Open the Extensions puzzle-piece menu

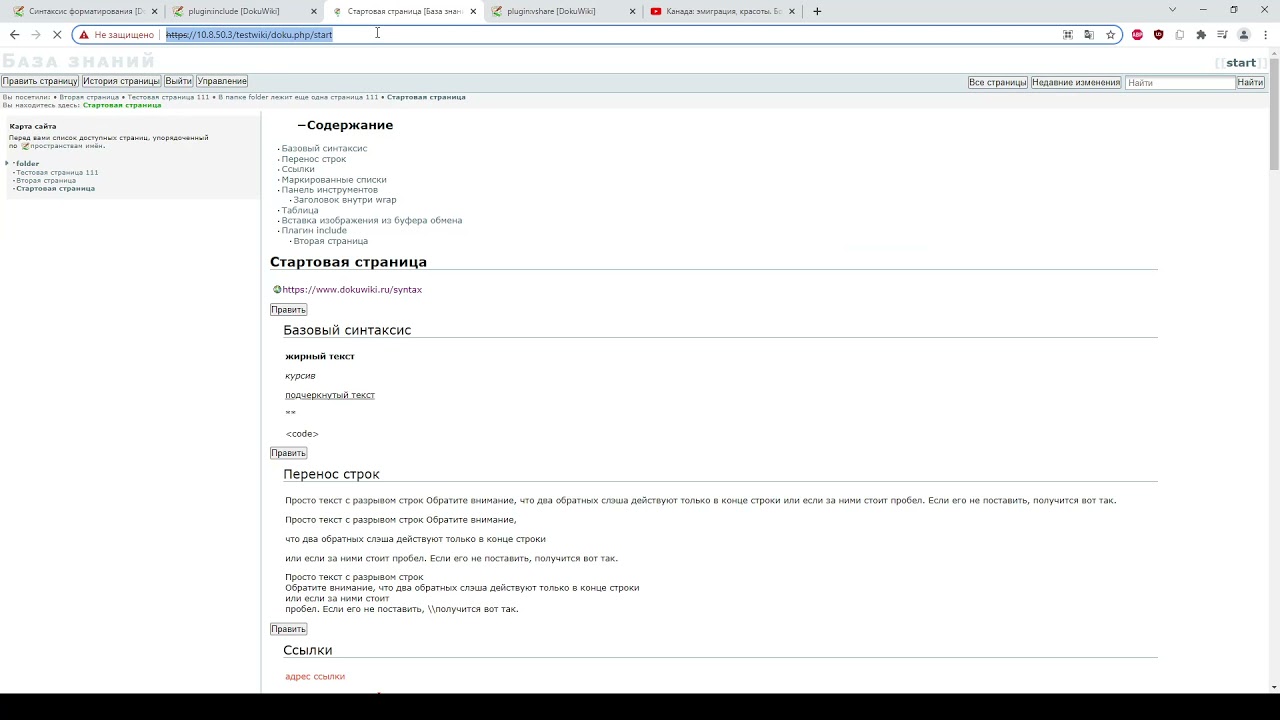pyautogui.click(x=1201, y=35)
